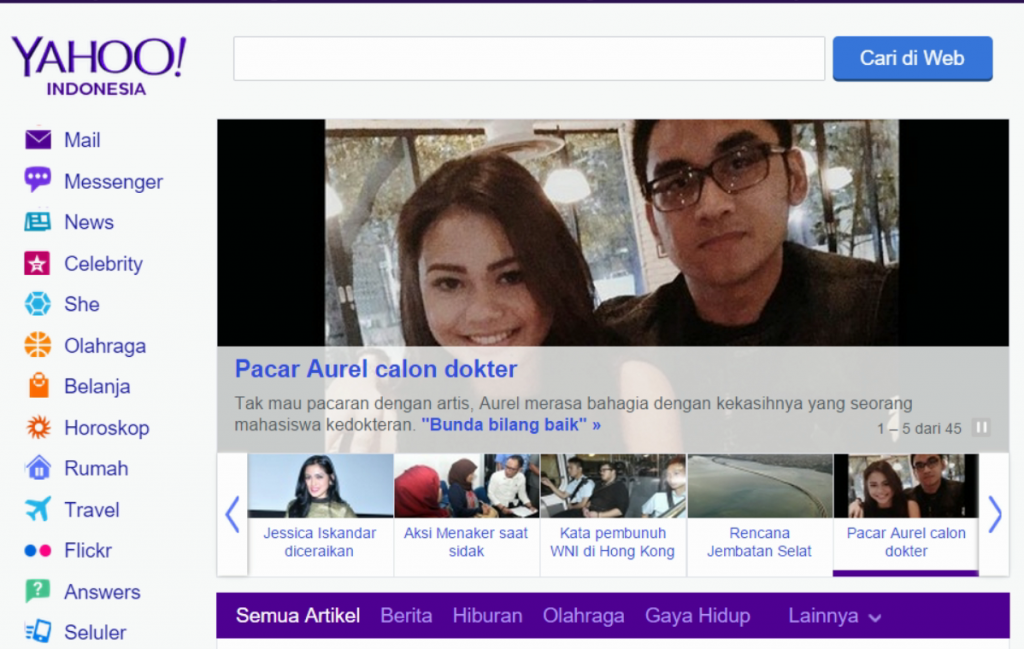Click the web search input field

528,58
